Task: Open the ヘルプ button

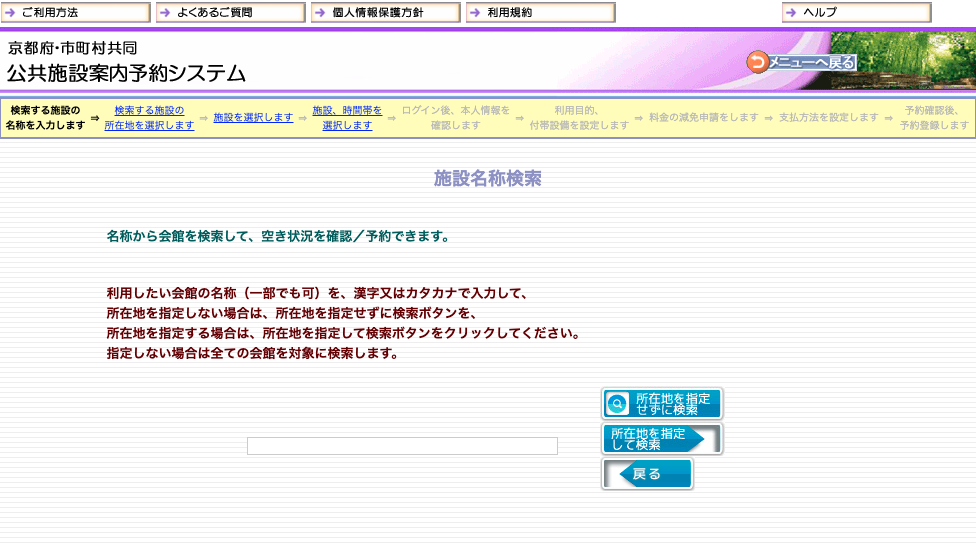Action: click(856, 12)
